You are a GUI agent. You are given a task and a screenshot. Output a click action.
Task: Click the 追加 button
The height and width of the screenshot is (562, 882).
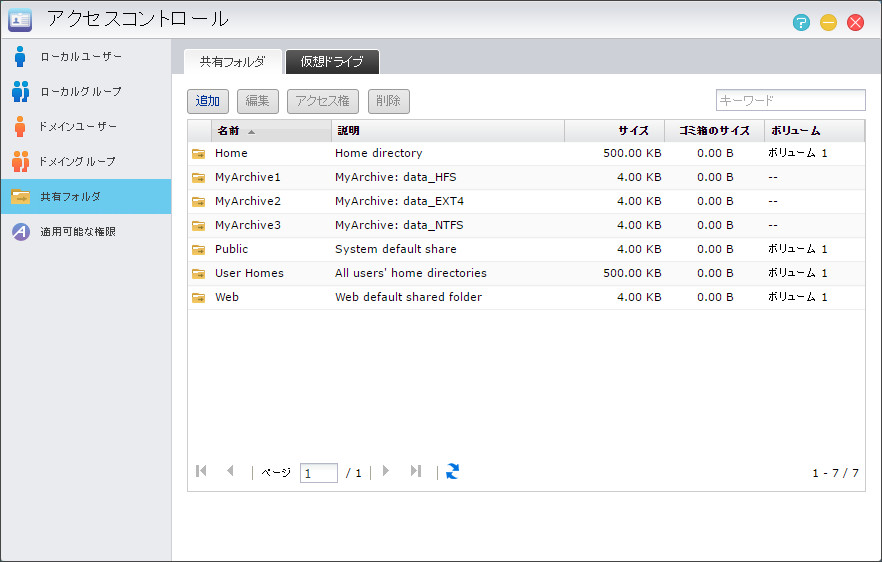click(x=208, y=101)
